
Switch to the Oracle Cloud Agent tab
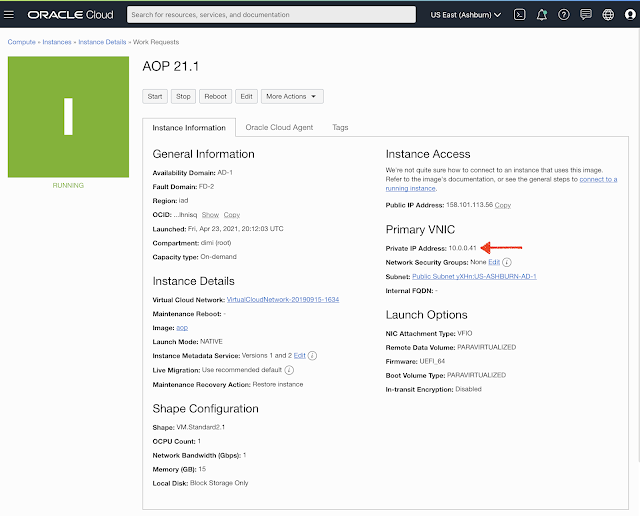pyautogui.click(x=279, y=127)
